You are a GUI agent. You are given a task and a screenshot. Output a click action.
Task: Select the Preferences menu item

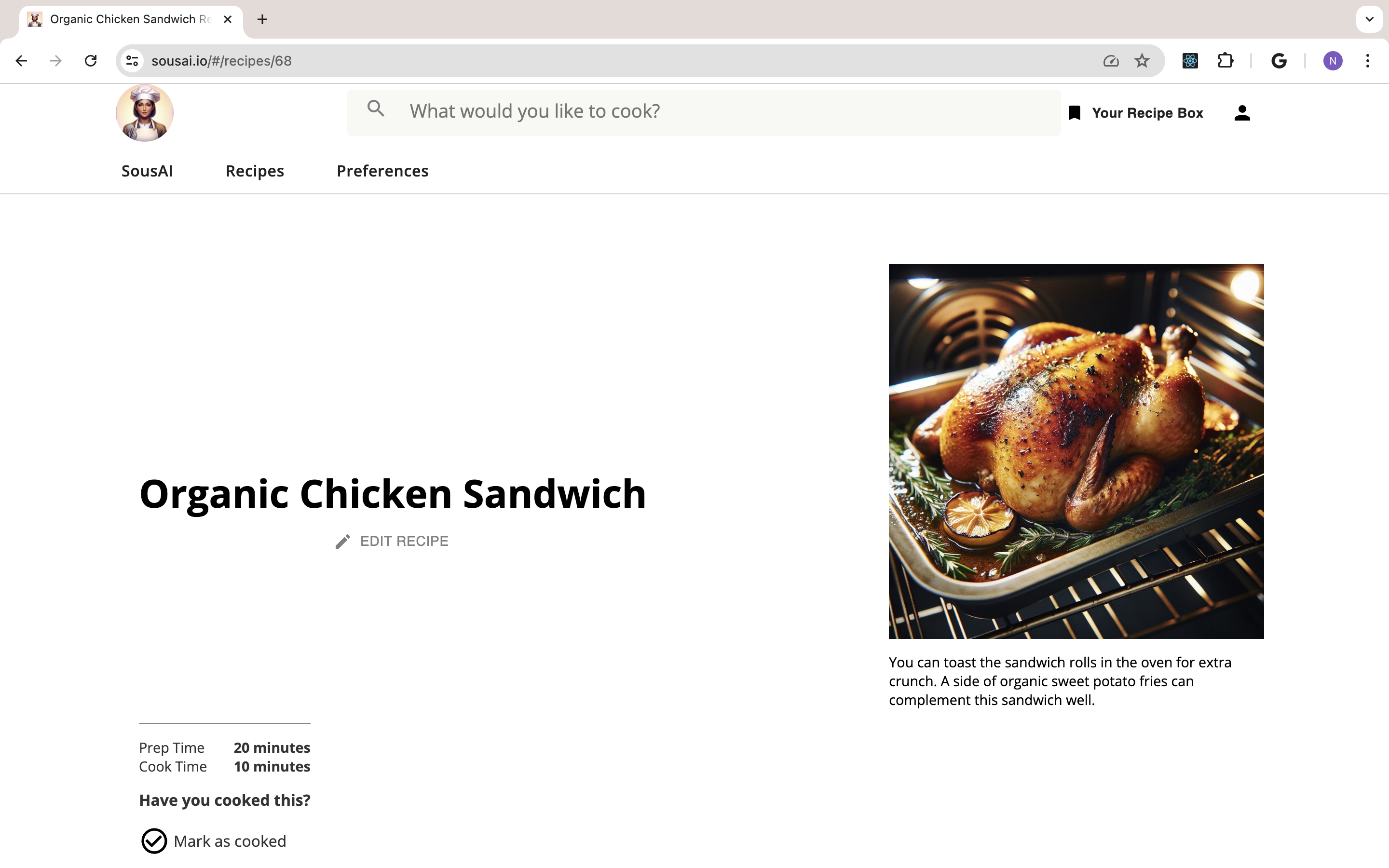(382, 170)
